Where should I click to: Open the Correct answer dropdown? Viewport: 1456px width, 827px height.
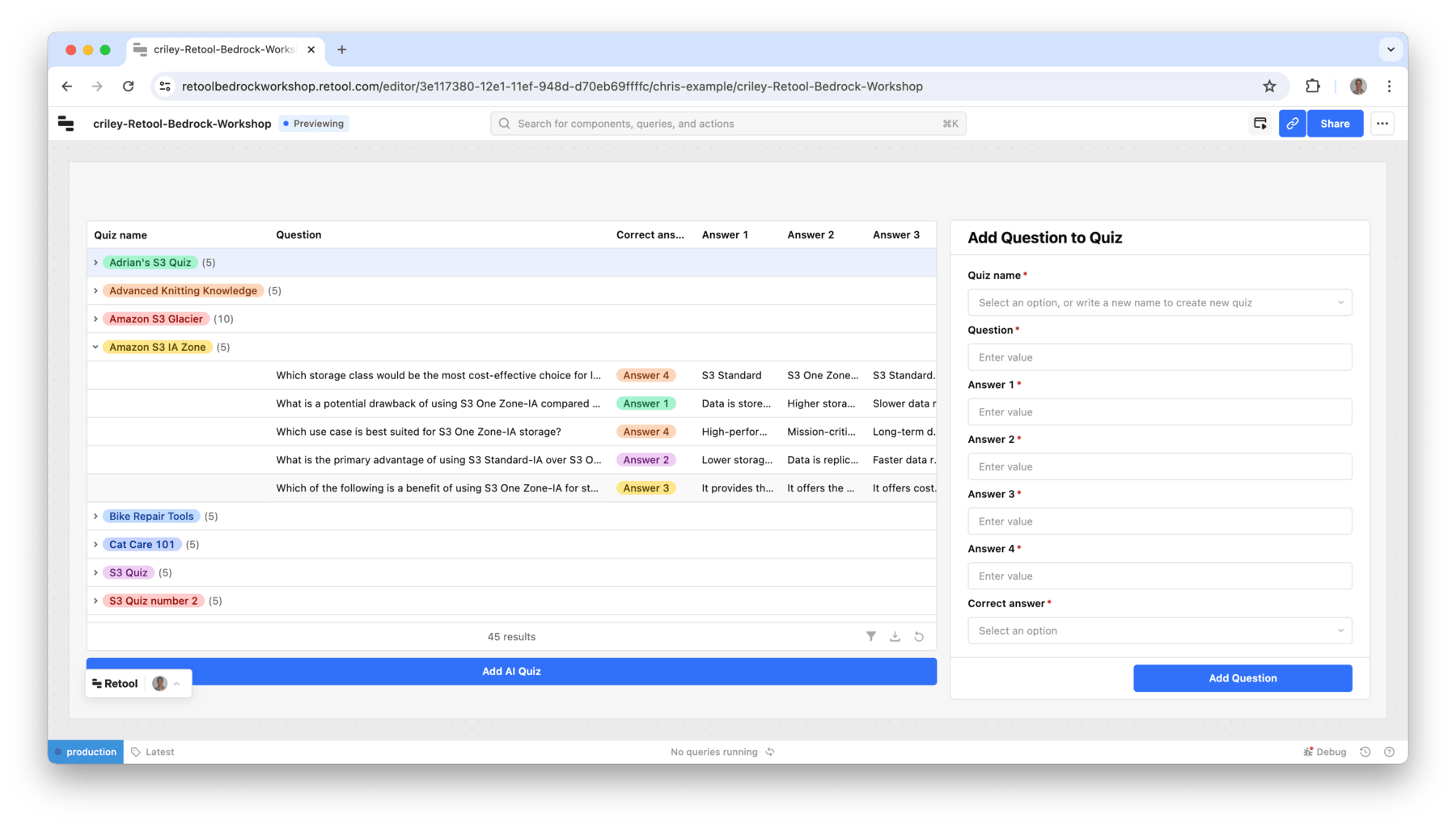point(1159,631)
